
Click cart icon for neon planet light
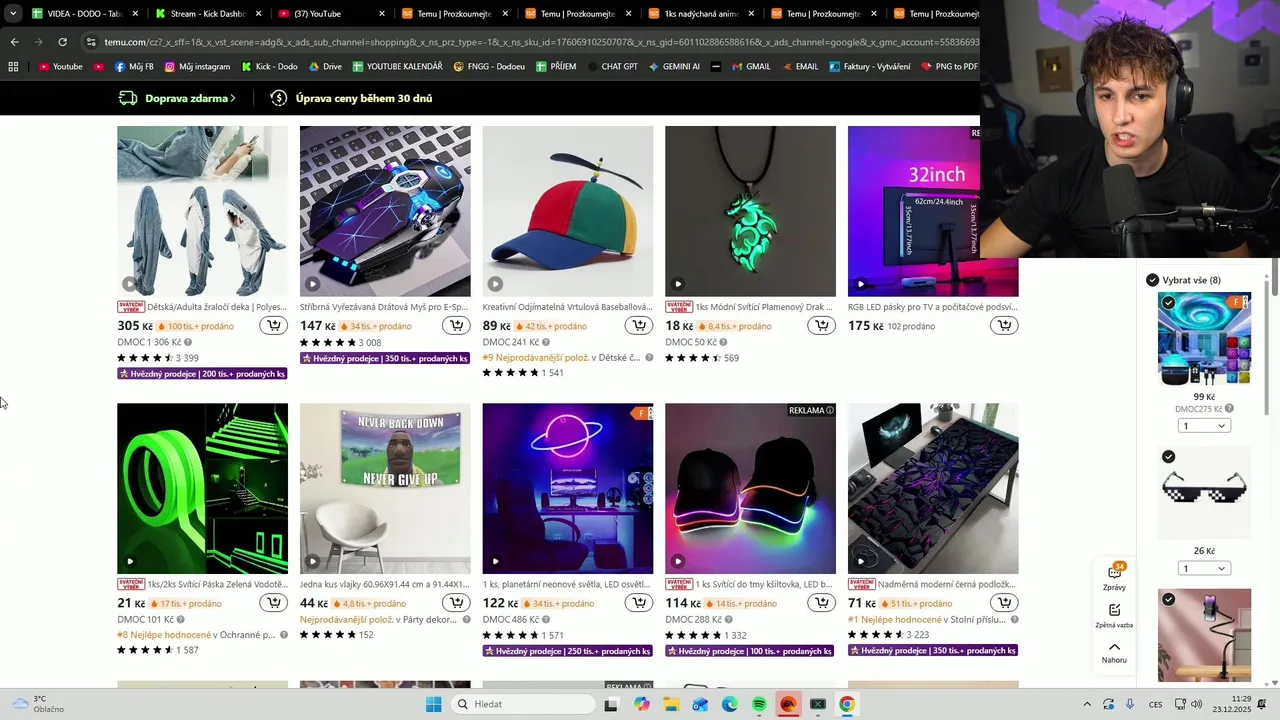(639, 603)
